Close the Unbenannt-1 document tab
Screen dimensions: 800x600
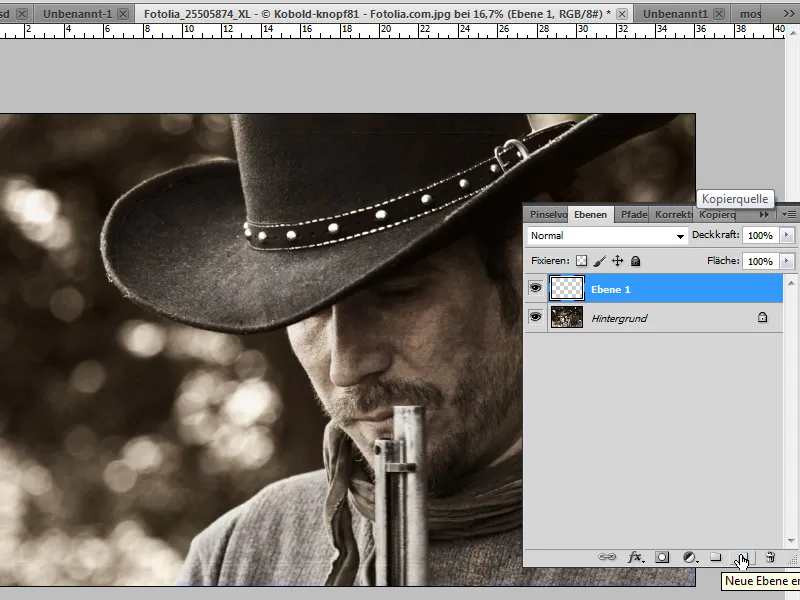tap(123, 14)
